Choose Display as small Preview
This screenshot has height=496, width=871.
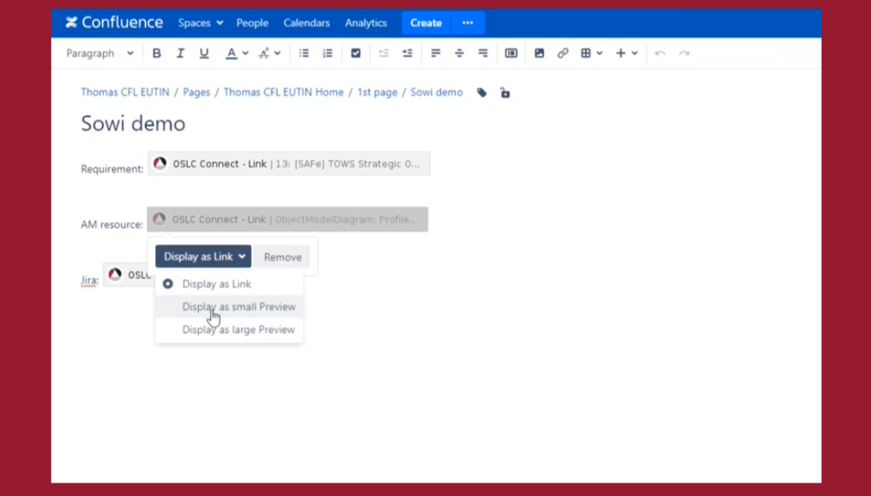click(x=229, y=307)
